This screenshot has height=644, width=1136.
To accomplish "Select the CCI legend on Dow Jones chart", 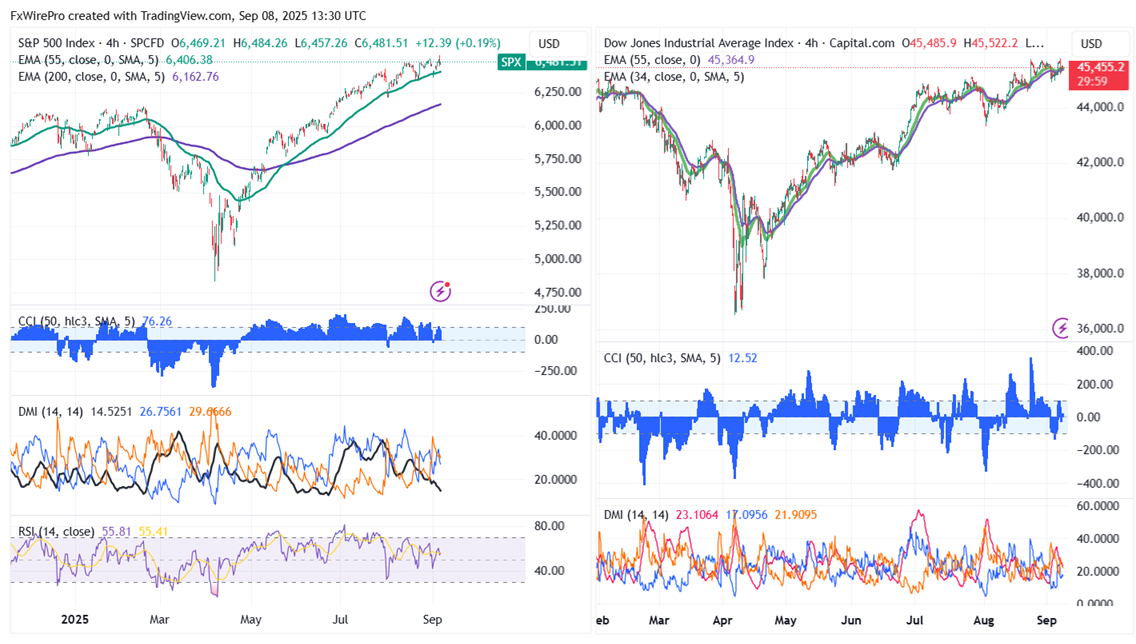I will (x=662, y=358).
